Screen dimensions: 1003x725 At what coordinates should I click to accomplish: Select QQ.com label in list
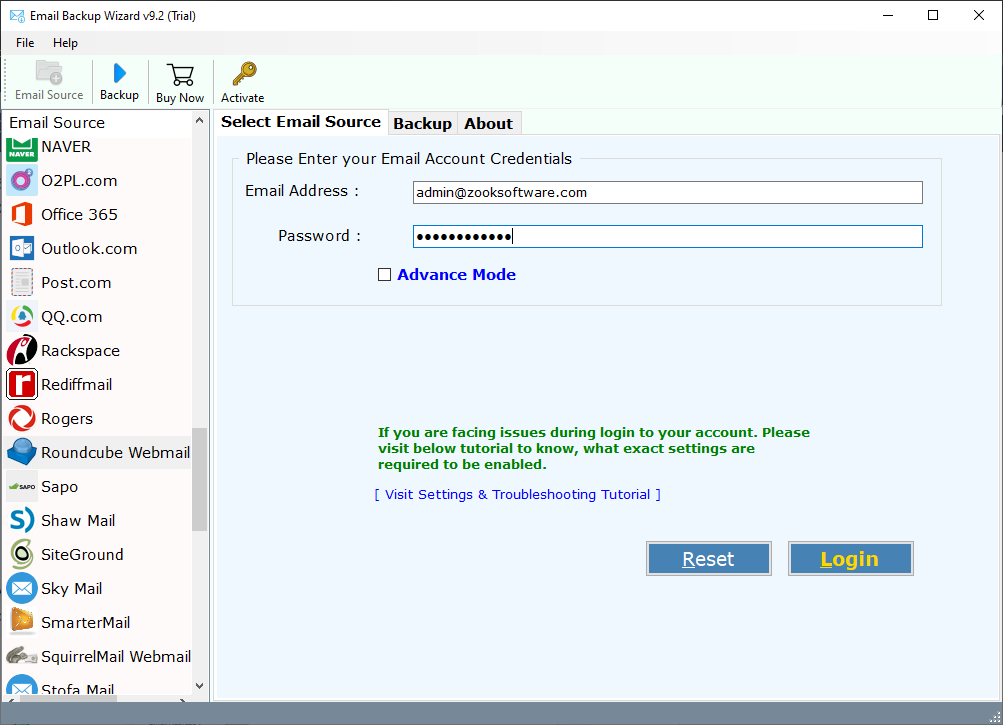(x=72, y=317)
